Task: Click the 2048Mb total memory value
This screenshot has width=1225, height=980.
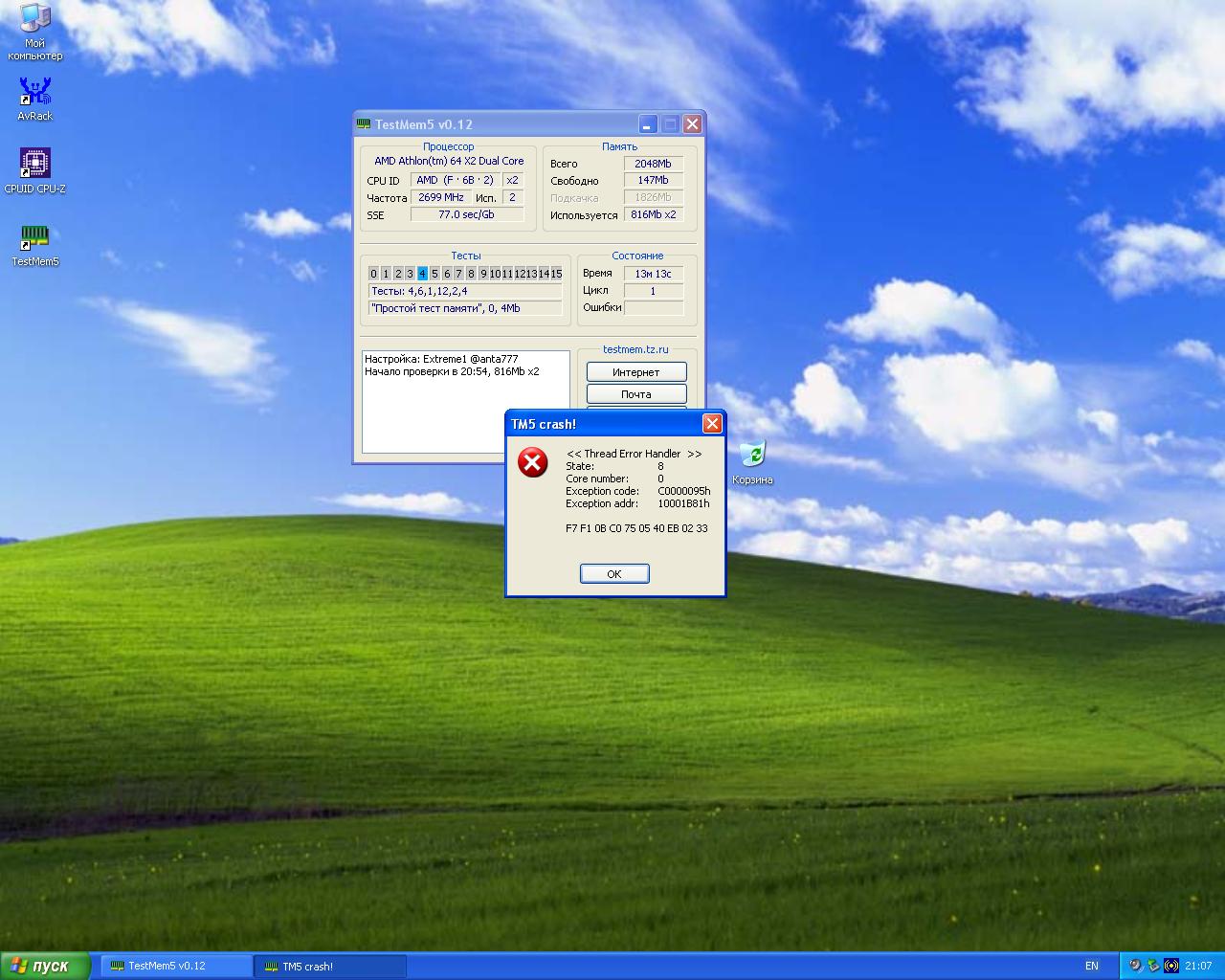Action: point(654,164)
